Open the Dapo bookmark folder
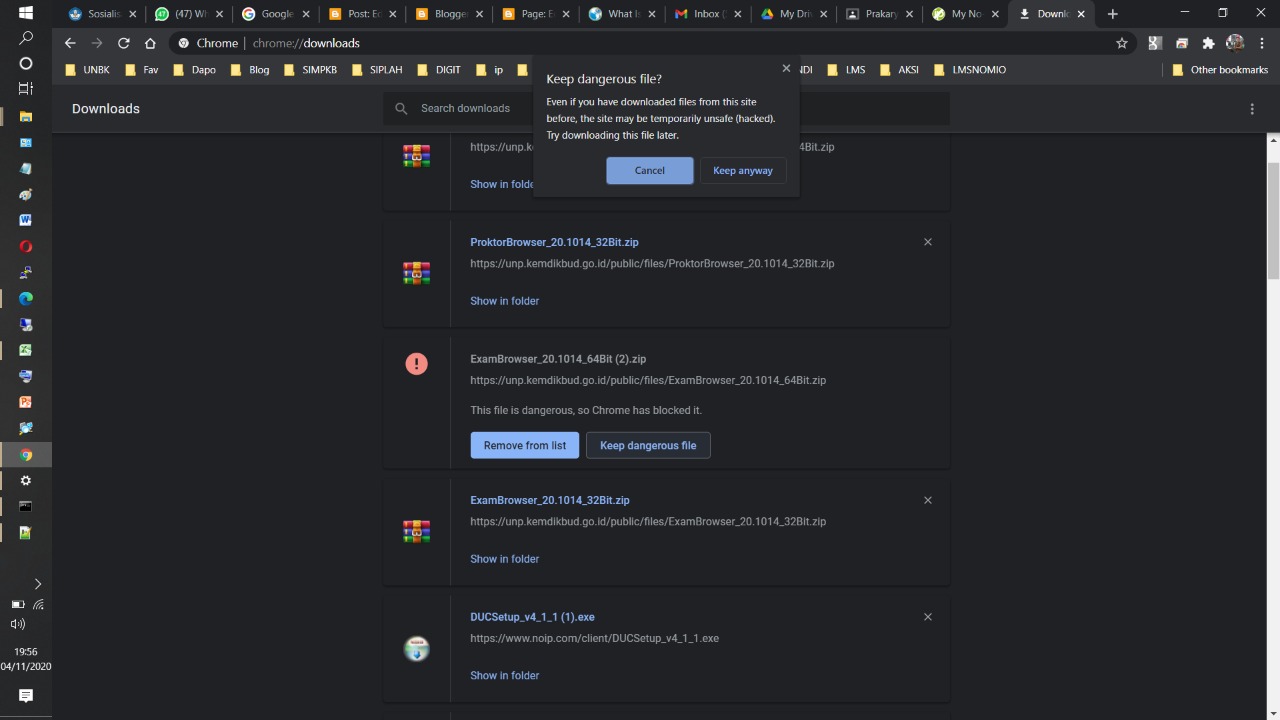The height and width of the screenshot is (720, 1280). (x=194, y=70)
